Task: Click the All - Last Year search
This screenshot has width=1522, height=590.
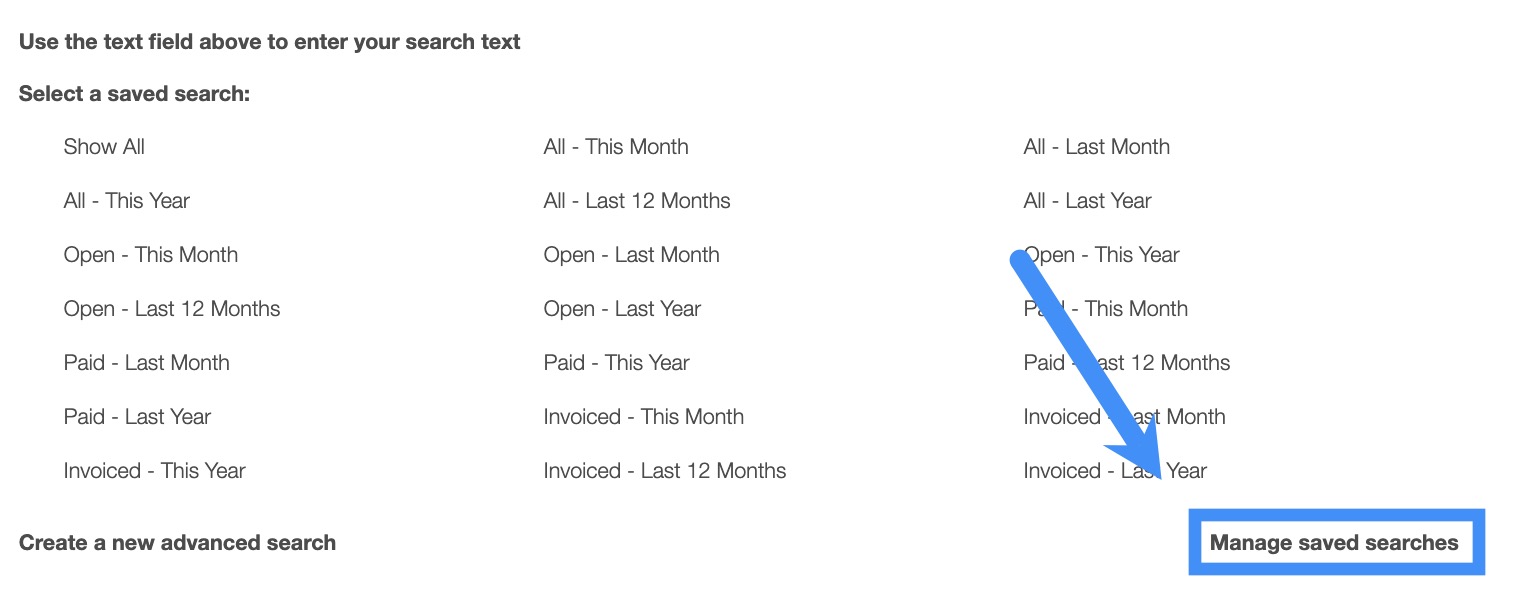Action: [1087, 201]
